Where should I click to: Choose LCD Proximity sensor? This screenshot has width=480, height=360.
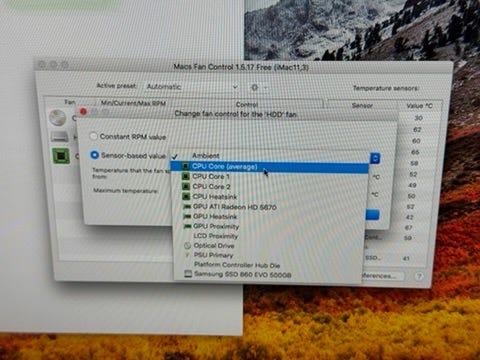pos(269,236)
